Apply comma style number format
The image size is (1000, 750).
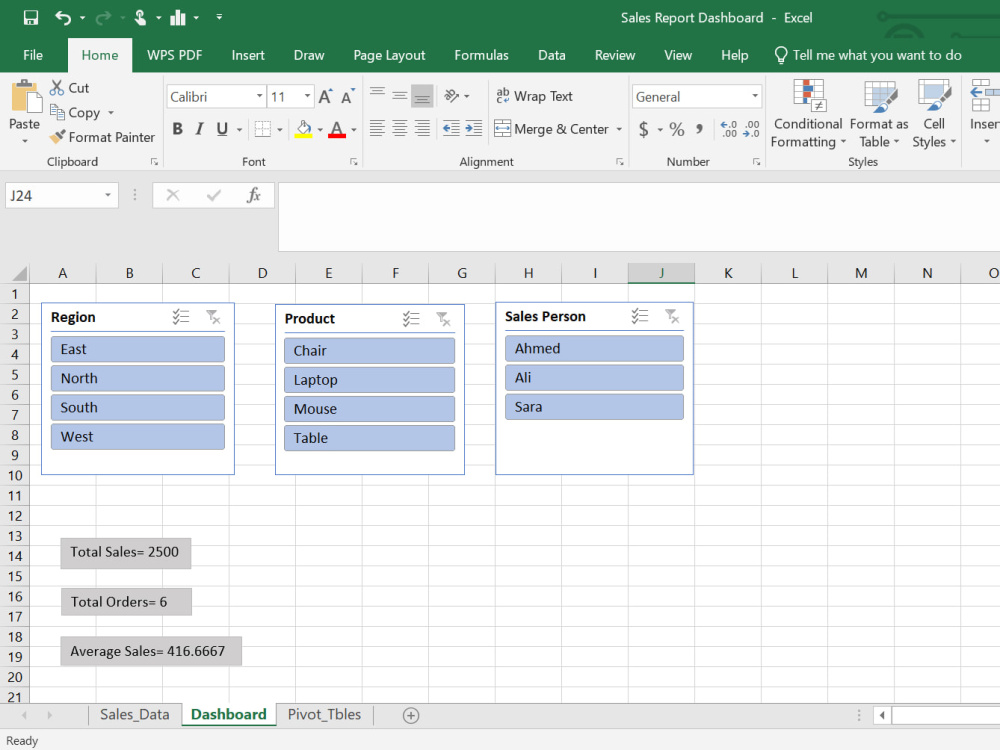click(x=700, y=129)
